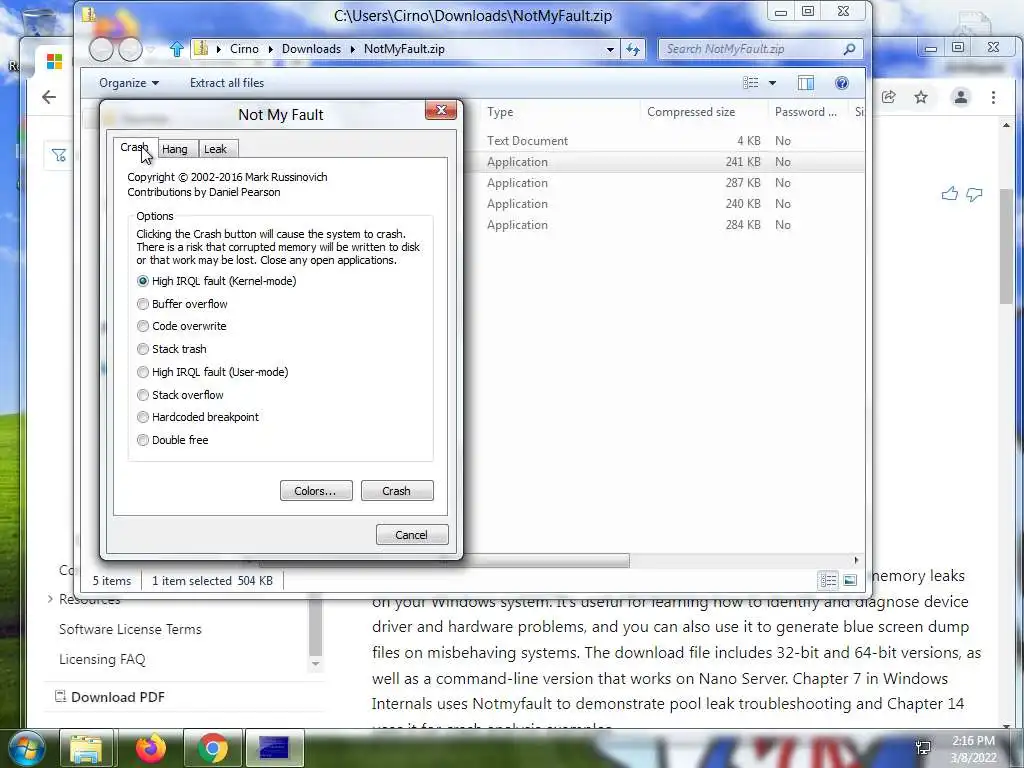The height and width of the screenshot is (768, 1024).
Task: Refresh the Explorer folder view
Action: [x=633, y=49]
